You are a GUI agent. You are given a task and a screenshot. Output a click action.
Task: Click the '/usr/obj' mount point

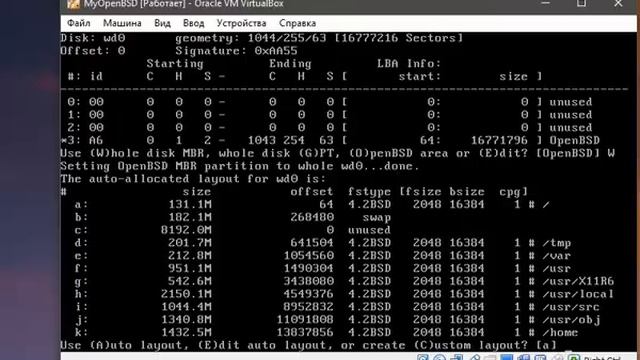[x=571, y=320]
